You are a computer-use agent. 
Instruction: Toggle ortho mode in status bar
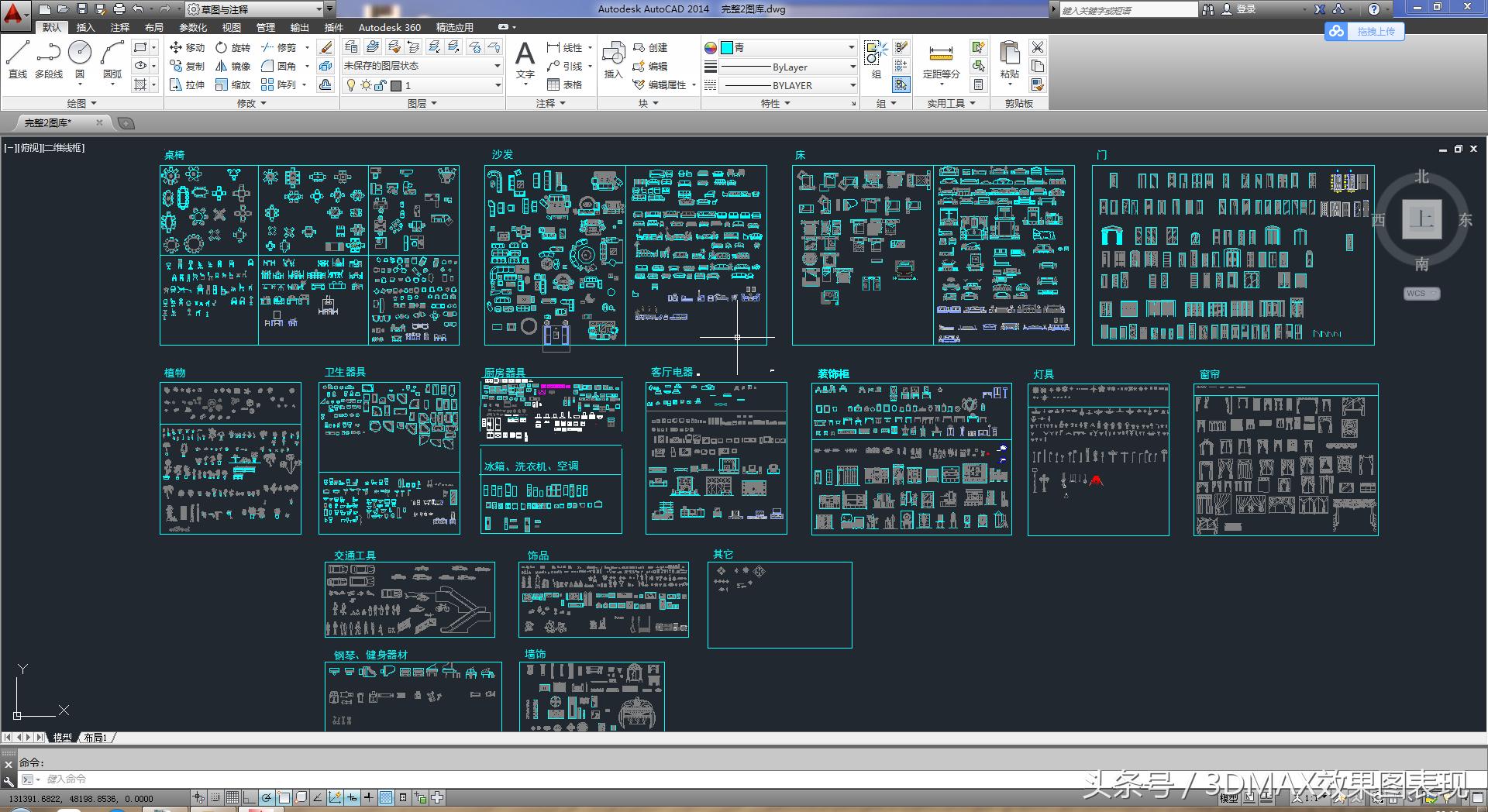[249, 797]
